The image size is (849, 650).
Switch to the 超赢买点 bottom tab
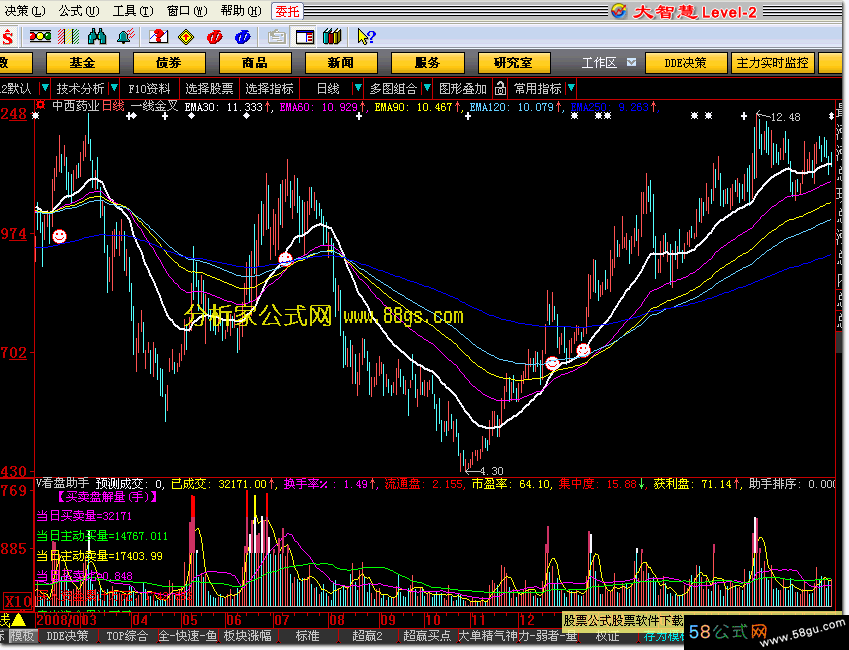(x=427, y=636)
